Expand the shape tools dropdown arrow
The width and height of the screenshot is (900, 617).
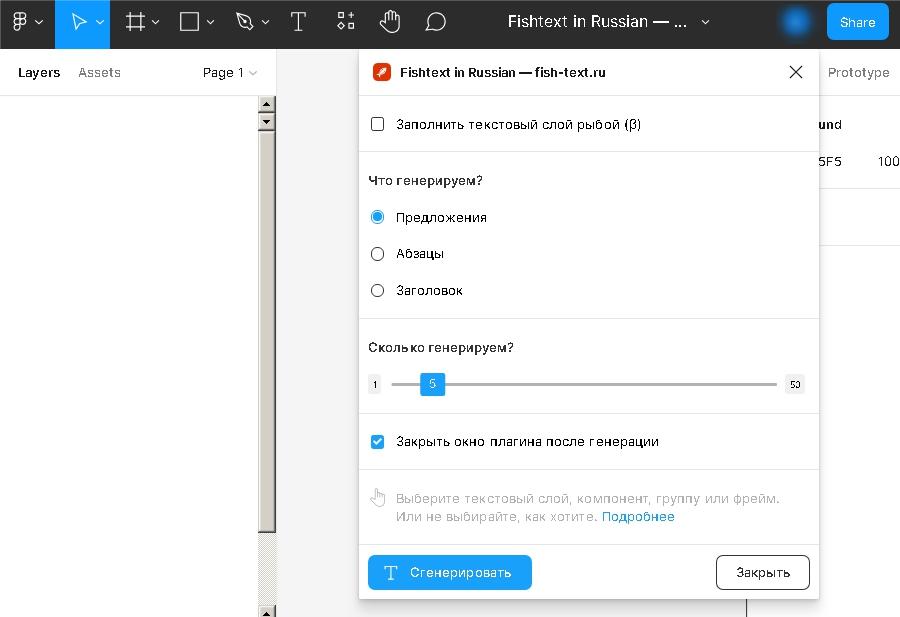[211, 22]
